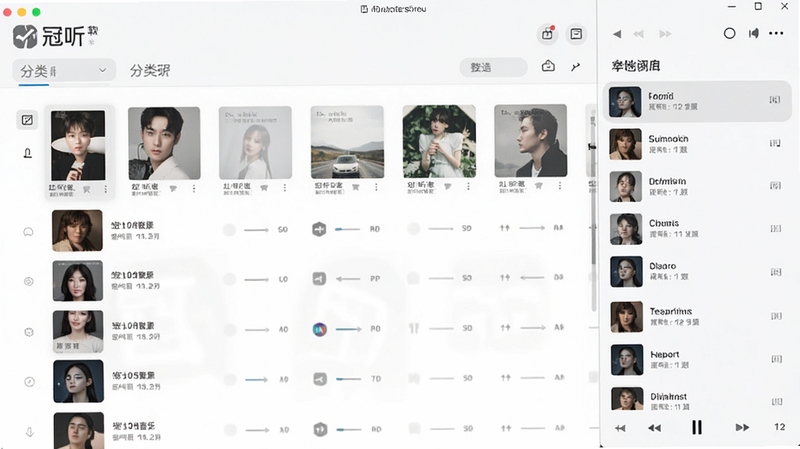Click the gray square icon beside 7D label
This screenshot has width=800, height=449.
click(x=320, y=379)
